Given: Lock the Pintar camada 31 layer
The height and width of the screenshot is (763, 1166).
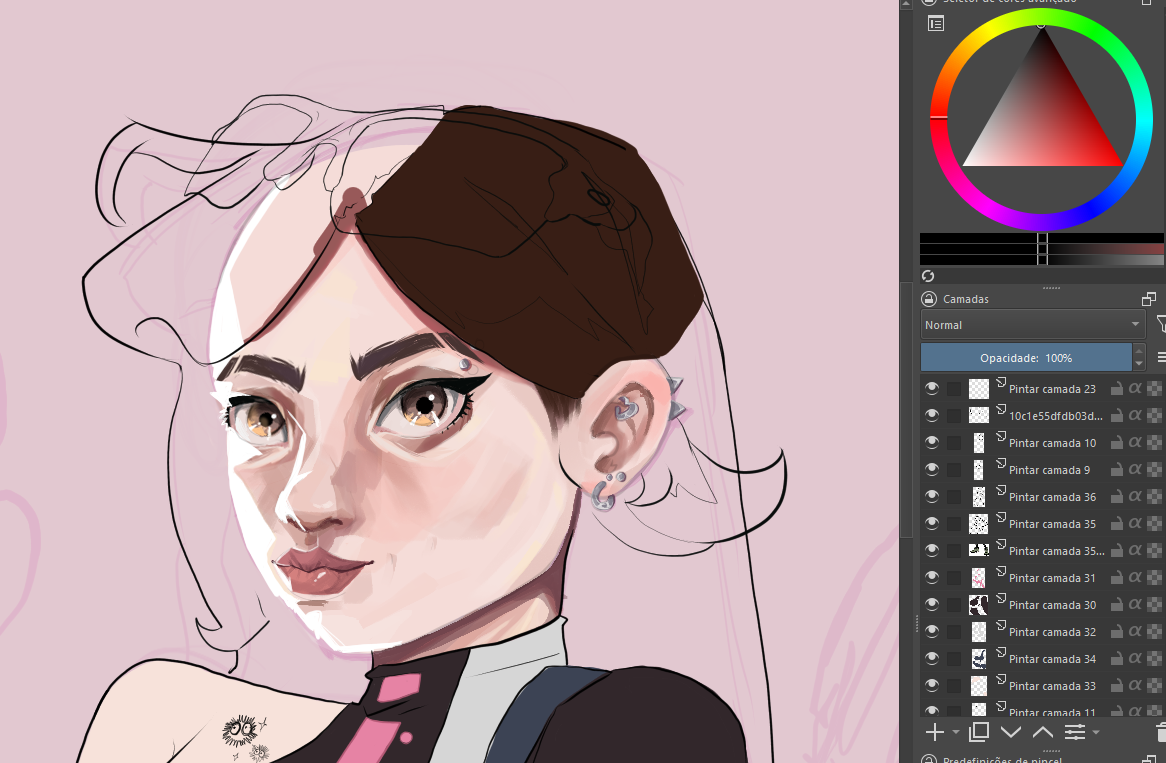Looking at the screenshot, I should tap(1116, 578).
